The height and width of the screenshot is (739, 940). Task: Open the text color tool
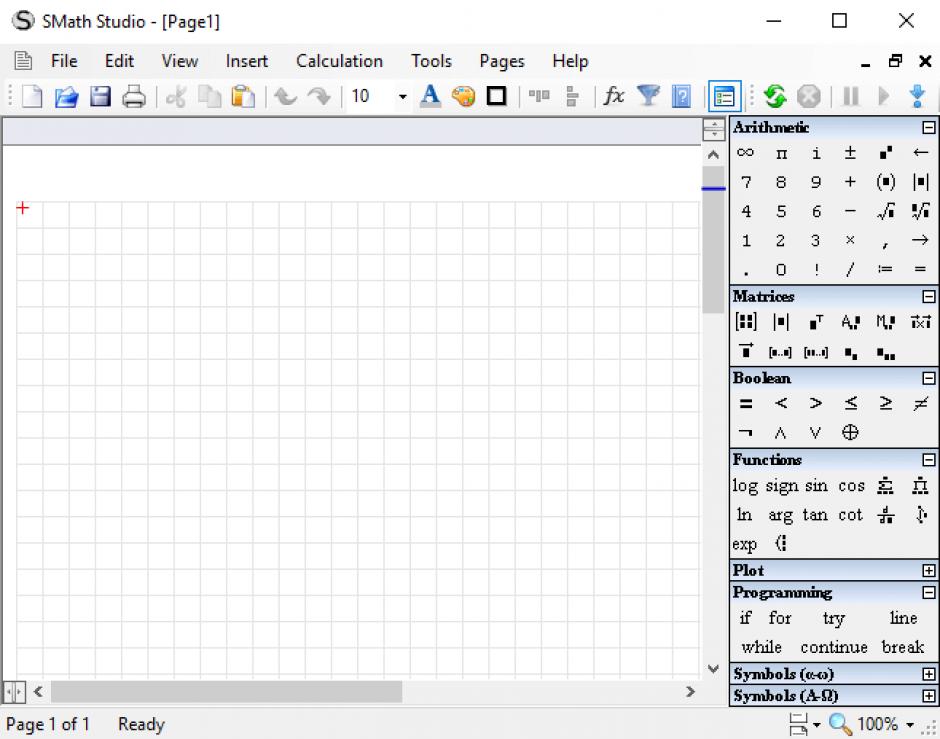pyautogui.click(x=430, y=97)
